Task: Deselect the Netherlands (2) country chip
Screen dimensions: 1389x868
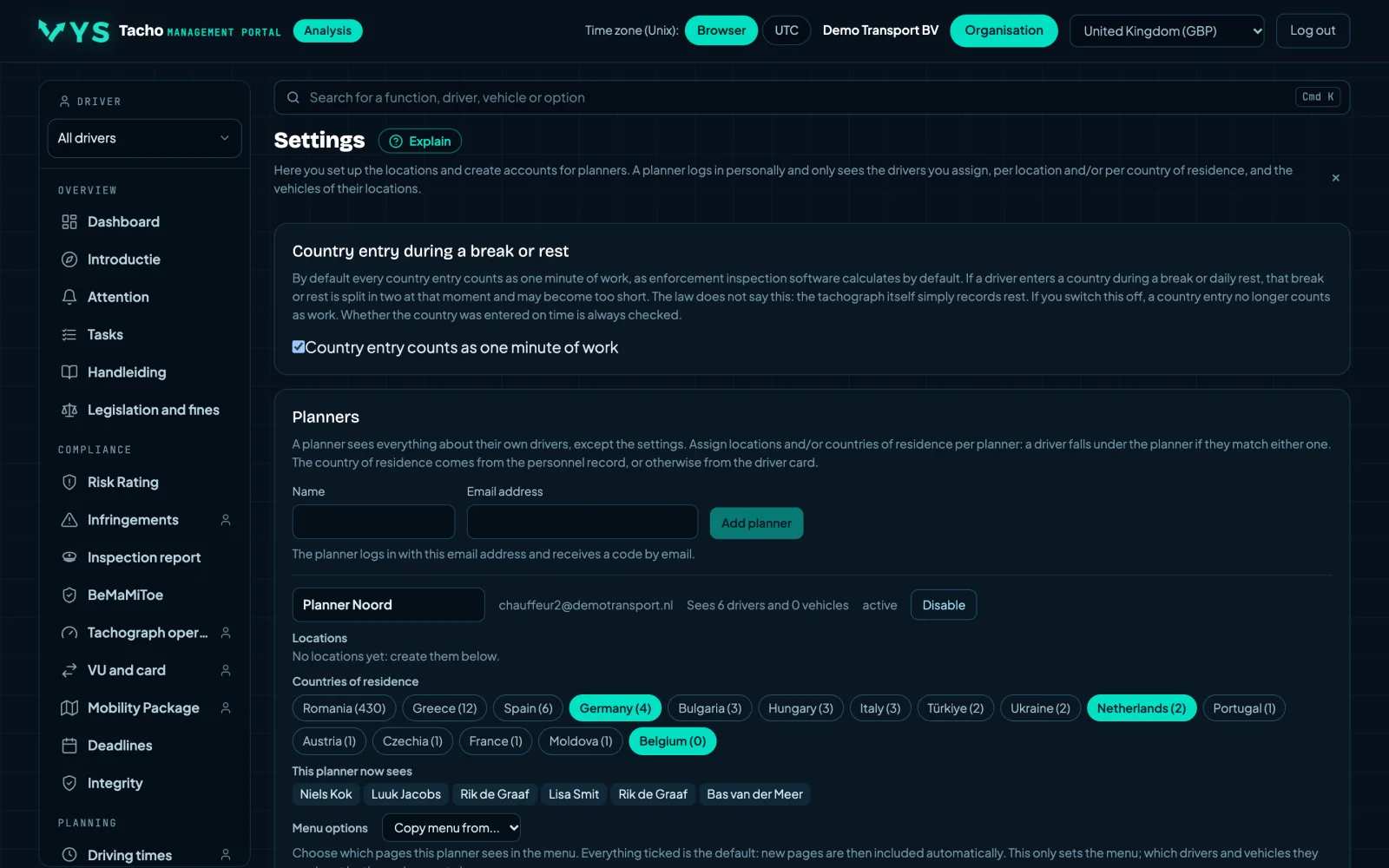Action: click(1142, 708)
